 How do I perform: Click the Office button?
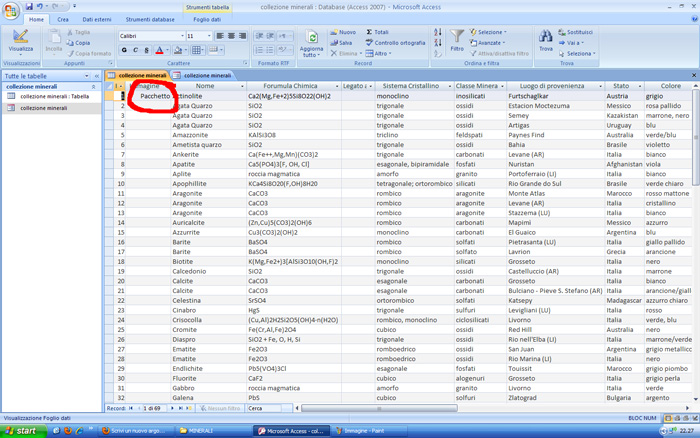(x=11, y=11)
